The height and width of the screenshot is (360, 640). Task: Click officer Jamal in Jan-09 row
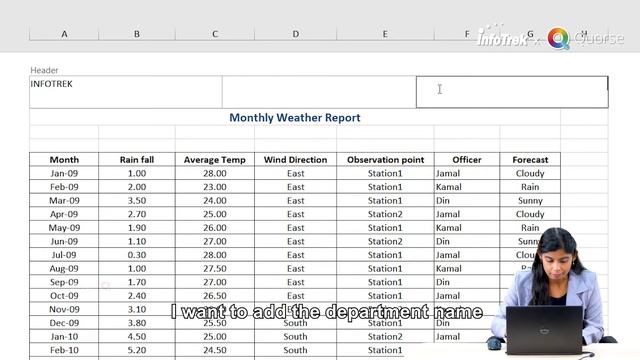click(467, 173)
